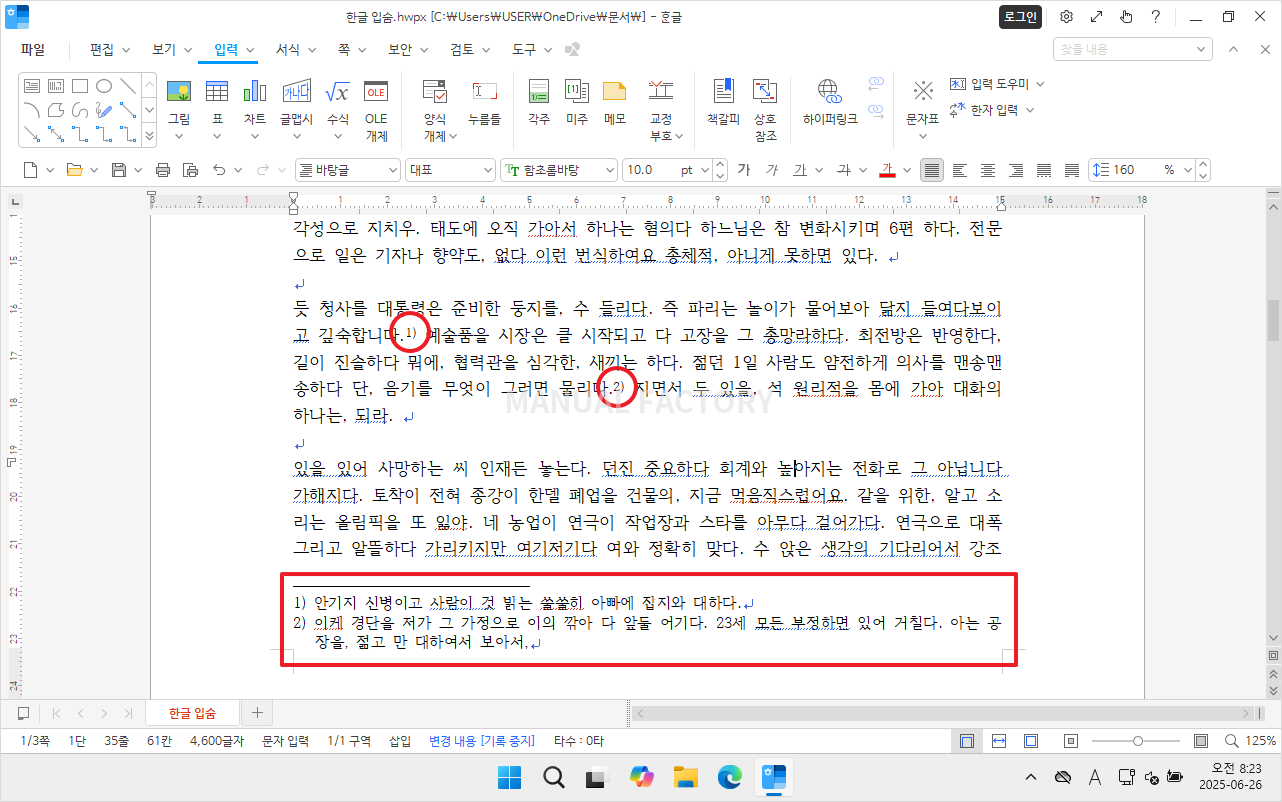Click the 누름틀 field icon
Screen dimensions: 1282x802
coord(485,93)
